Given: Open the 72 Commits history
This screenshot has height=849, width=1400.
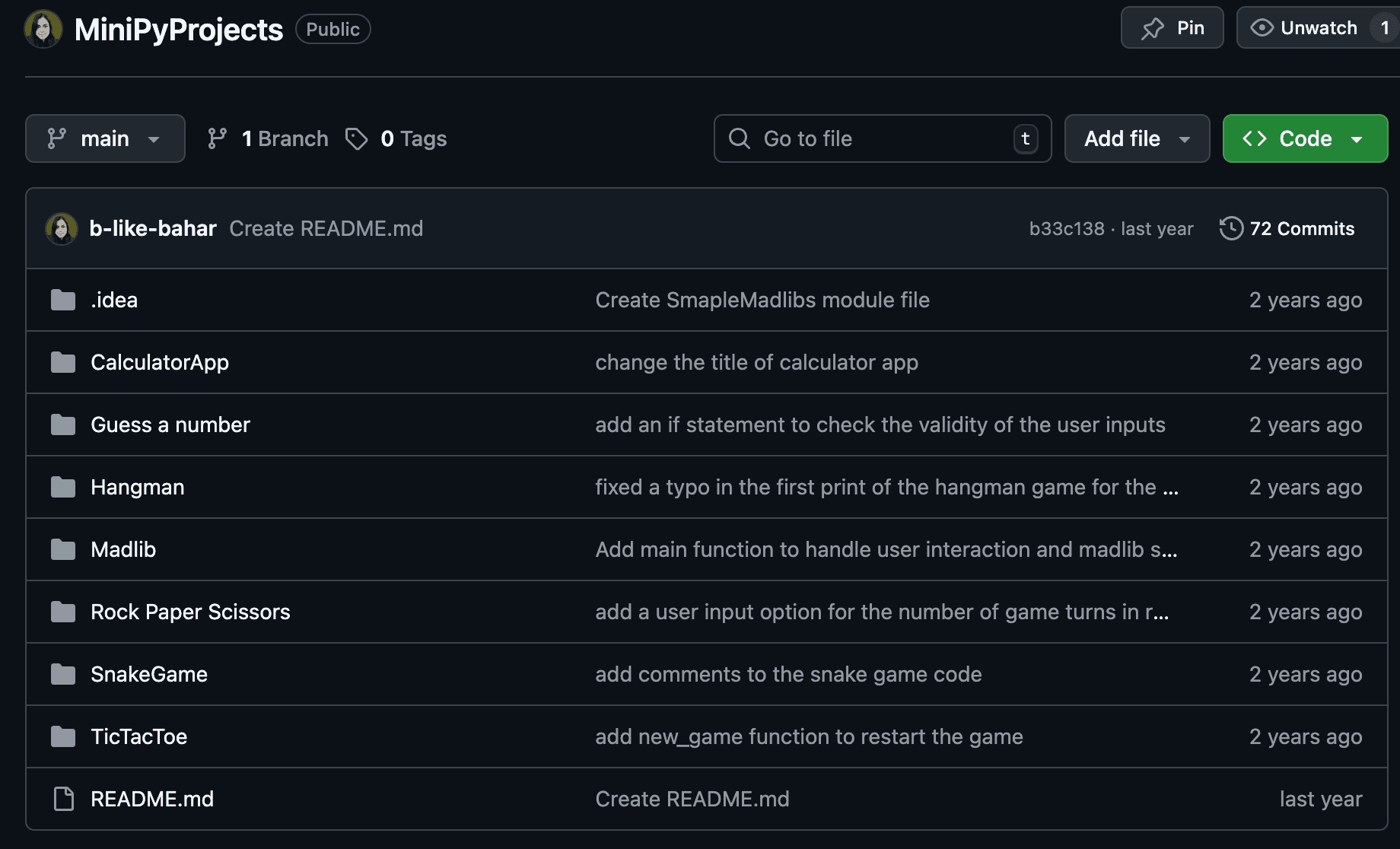Looking at the screenshot, I should (1301, 228).
